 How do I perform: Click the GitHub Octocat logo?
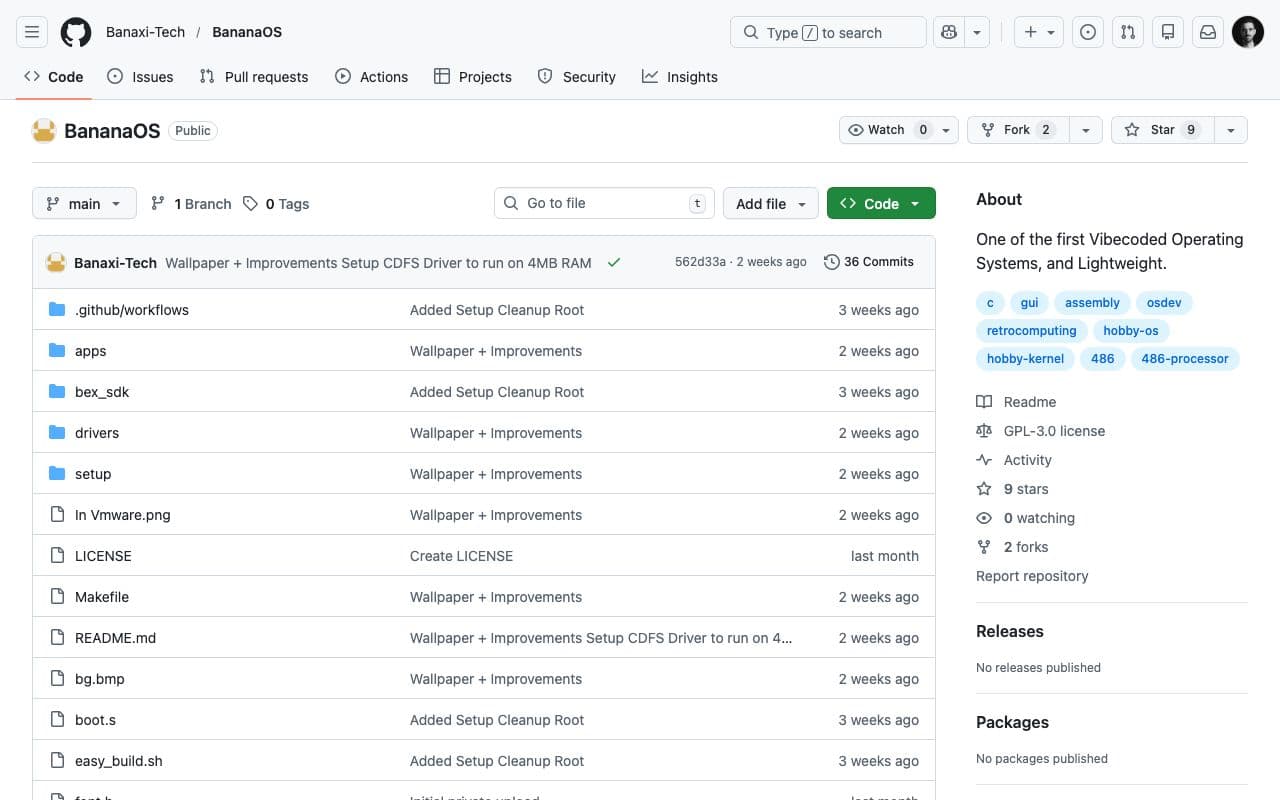76,31
